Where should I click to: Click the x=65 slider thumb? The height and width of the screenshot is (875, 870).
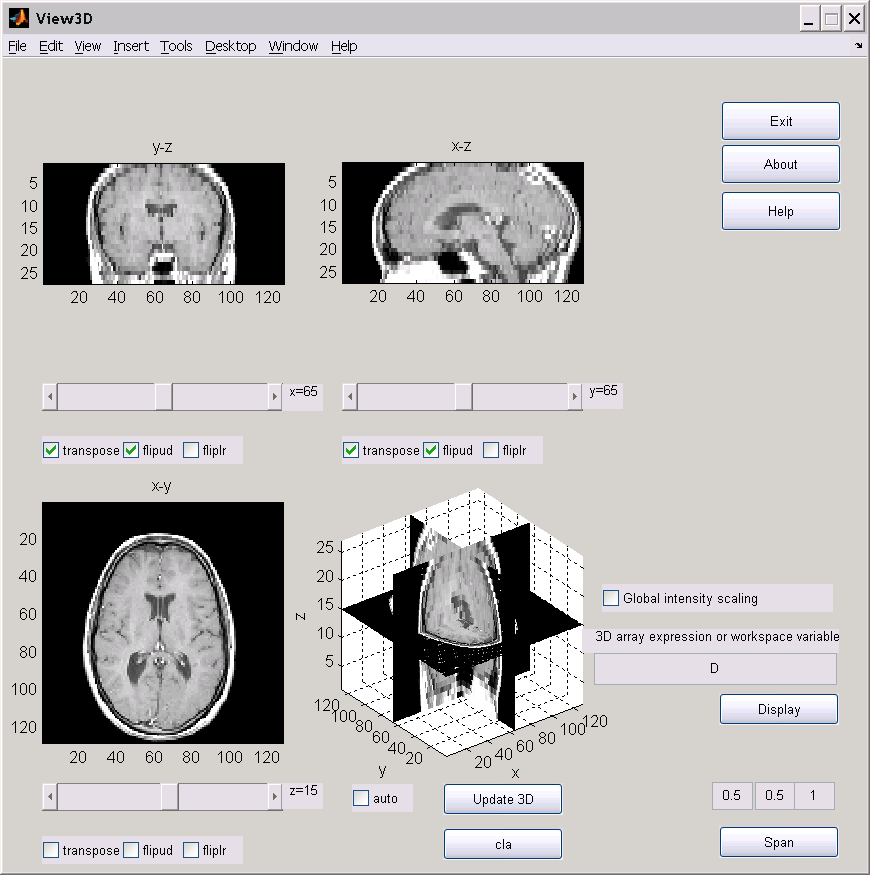click(164, 397)
